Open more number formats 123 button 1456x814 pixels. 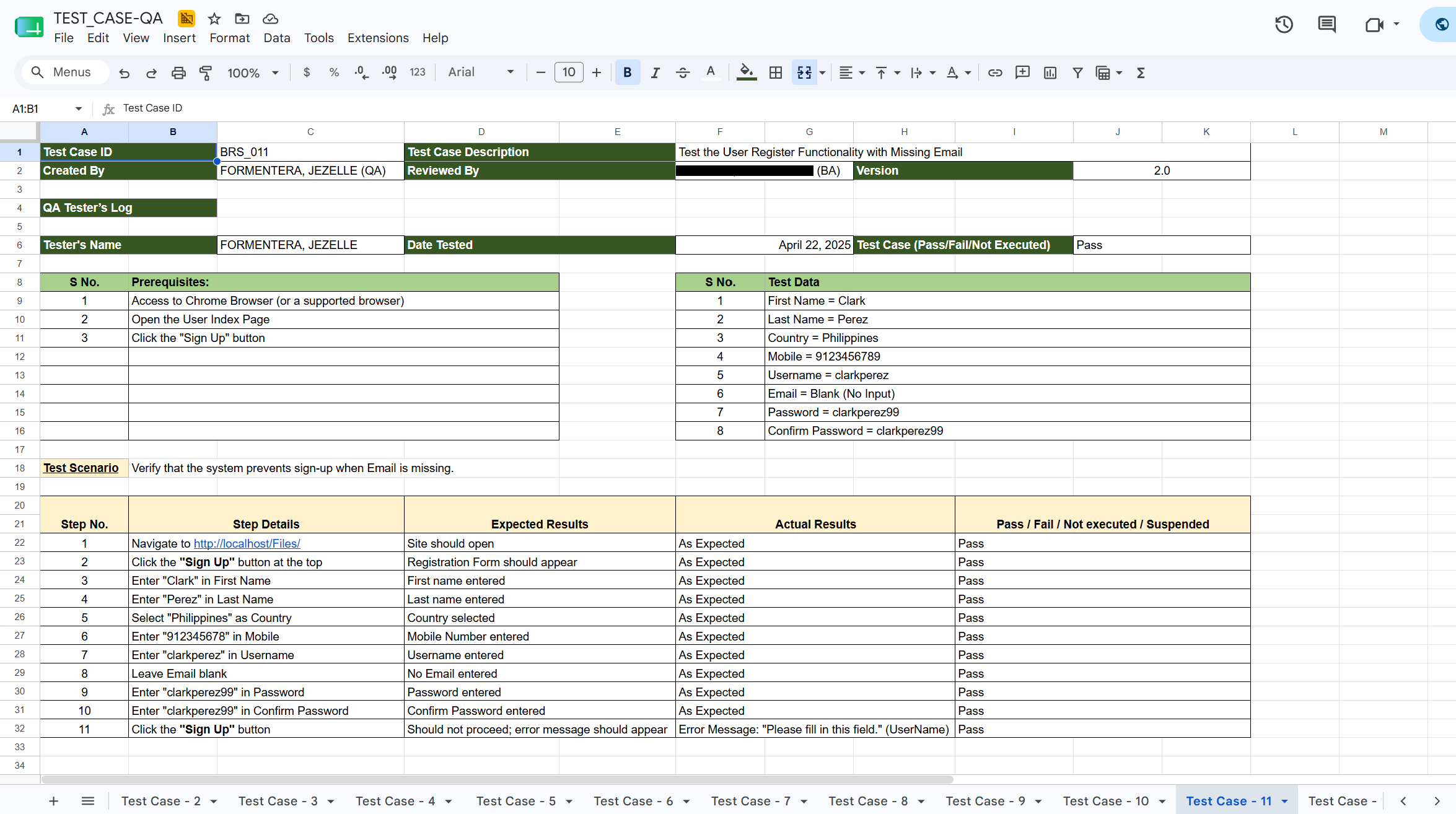(418, 72)
